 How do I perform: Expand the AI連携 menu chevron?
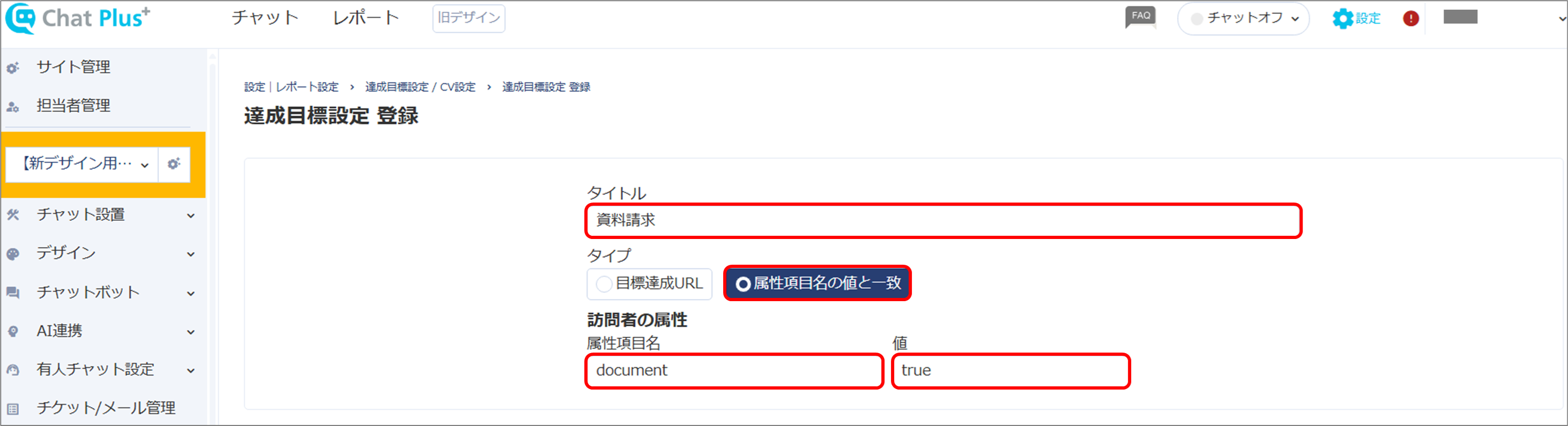[x=190, y=332]
